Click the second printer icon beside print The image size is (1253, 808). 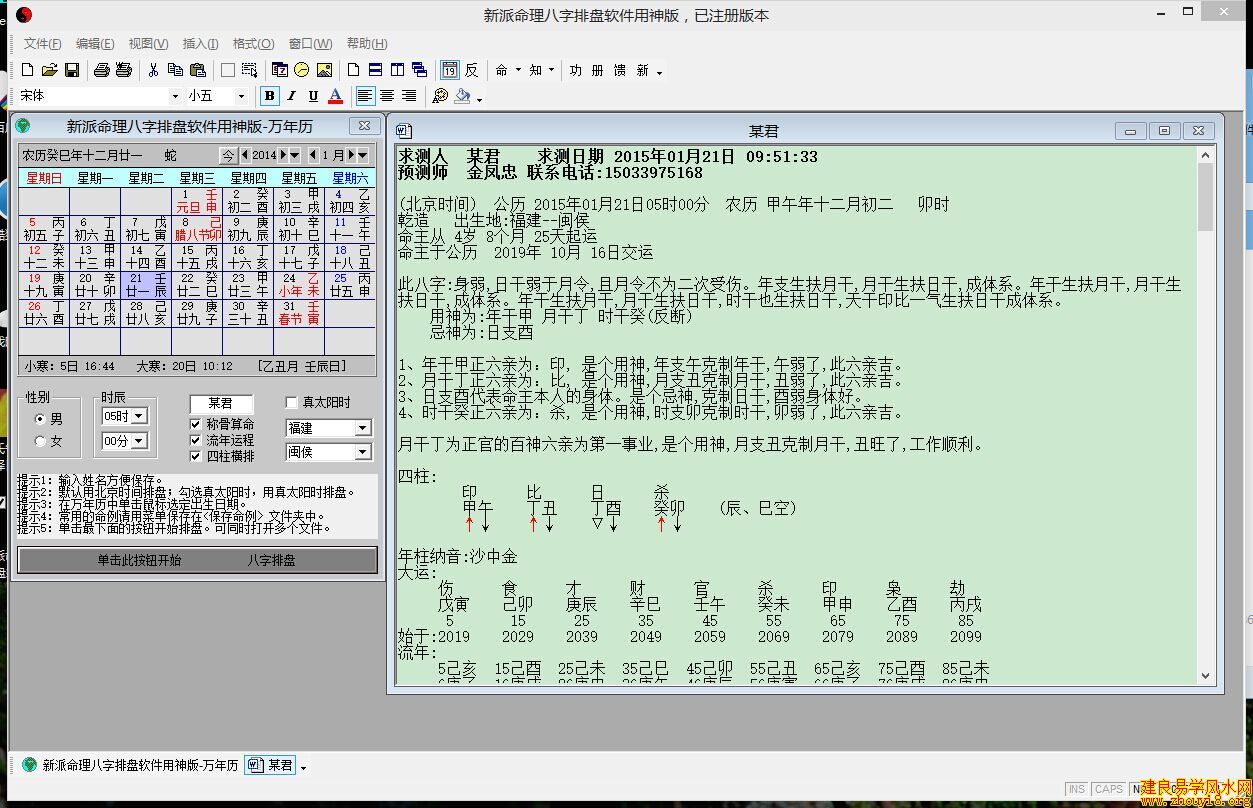point(124,70)
